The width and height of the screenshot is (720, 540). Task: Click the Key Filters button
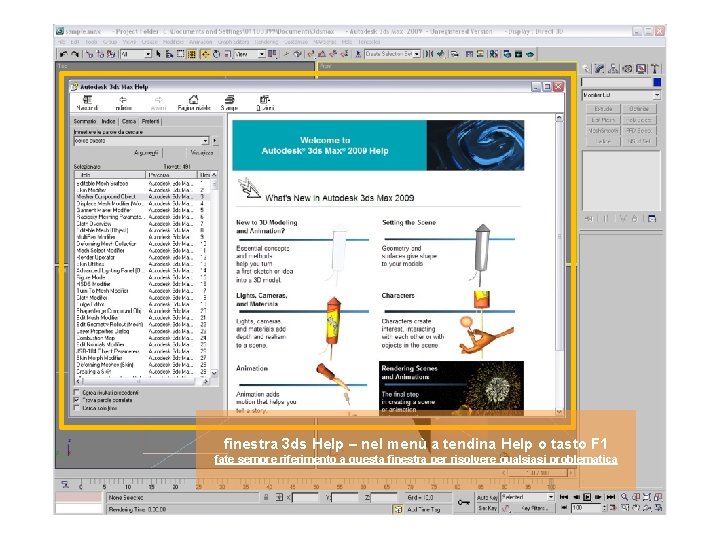tap(533, 508)
